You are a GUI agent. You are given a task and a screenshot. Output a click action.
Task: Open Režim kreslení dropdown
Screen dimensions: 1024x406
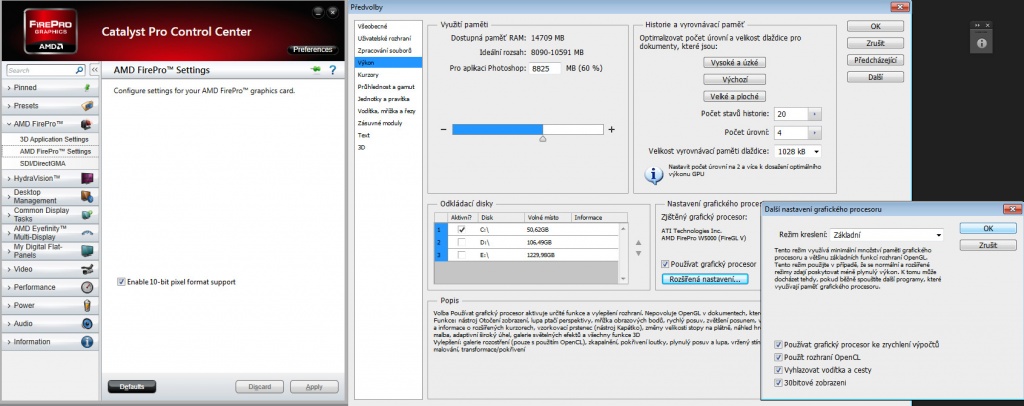pyautogui.click(x=886, y=235)
